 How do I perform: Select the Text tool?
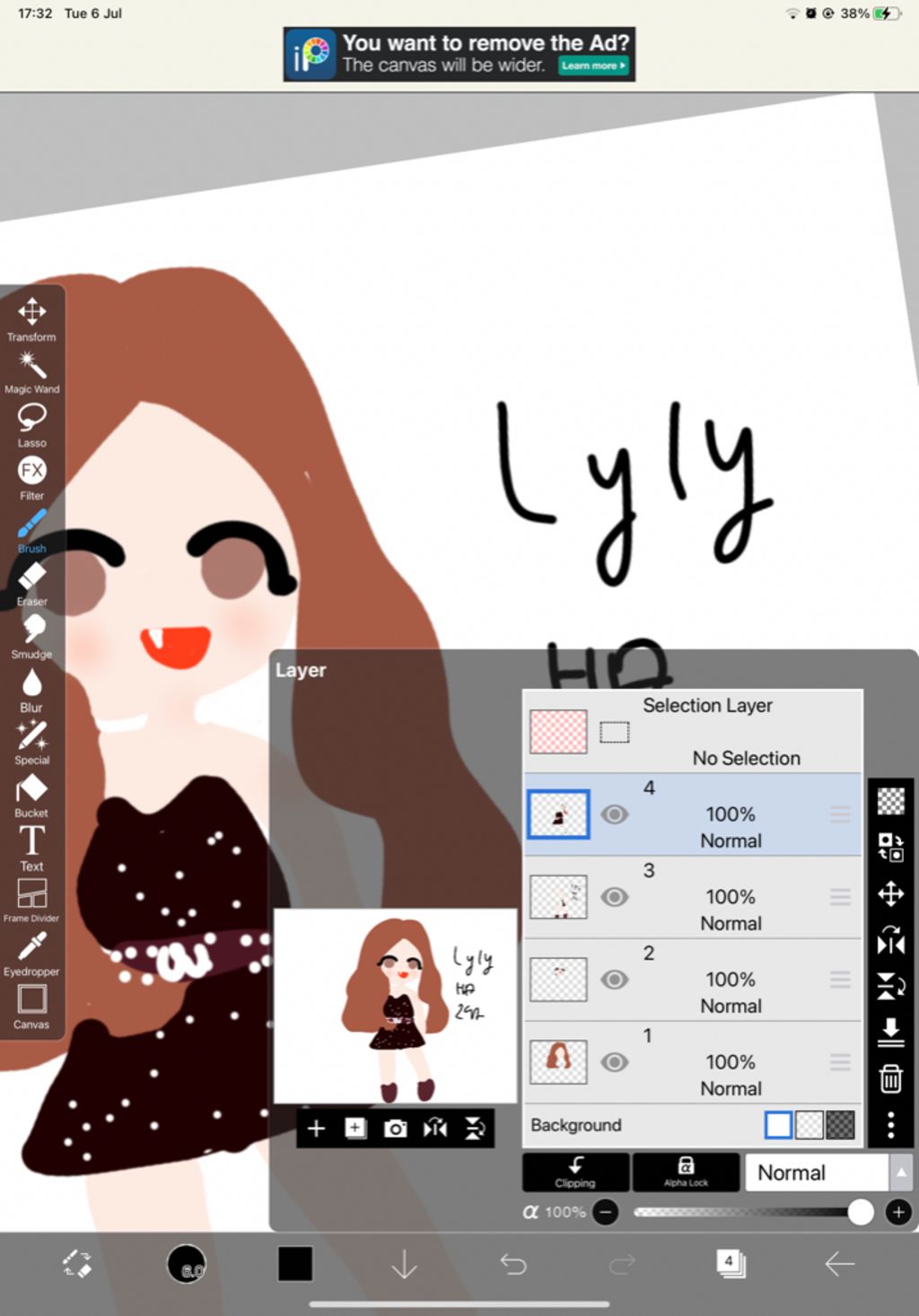coord(31,849)
